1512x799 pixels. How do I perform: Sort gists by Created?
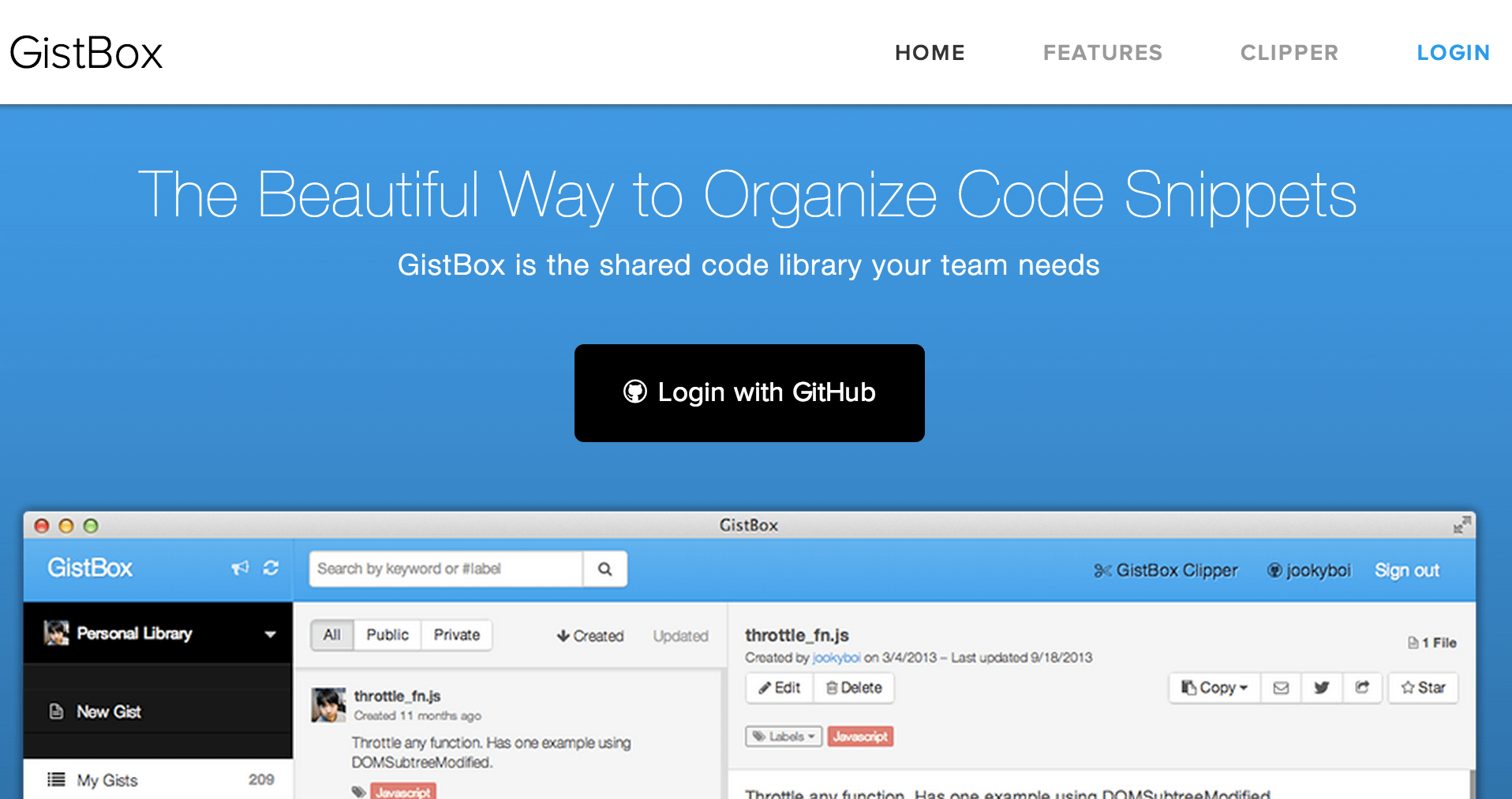click(x=590, y=636)
